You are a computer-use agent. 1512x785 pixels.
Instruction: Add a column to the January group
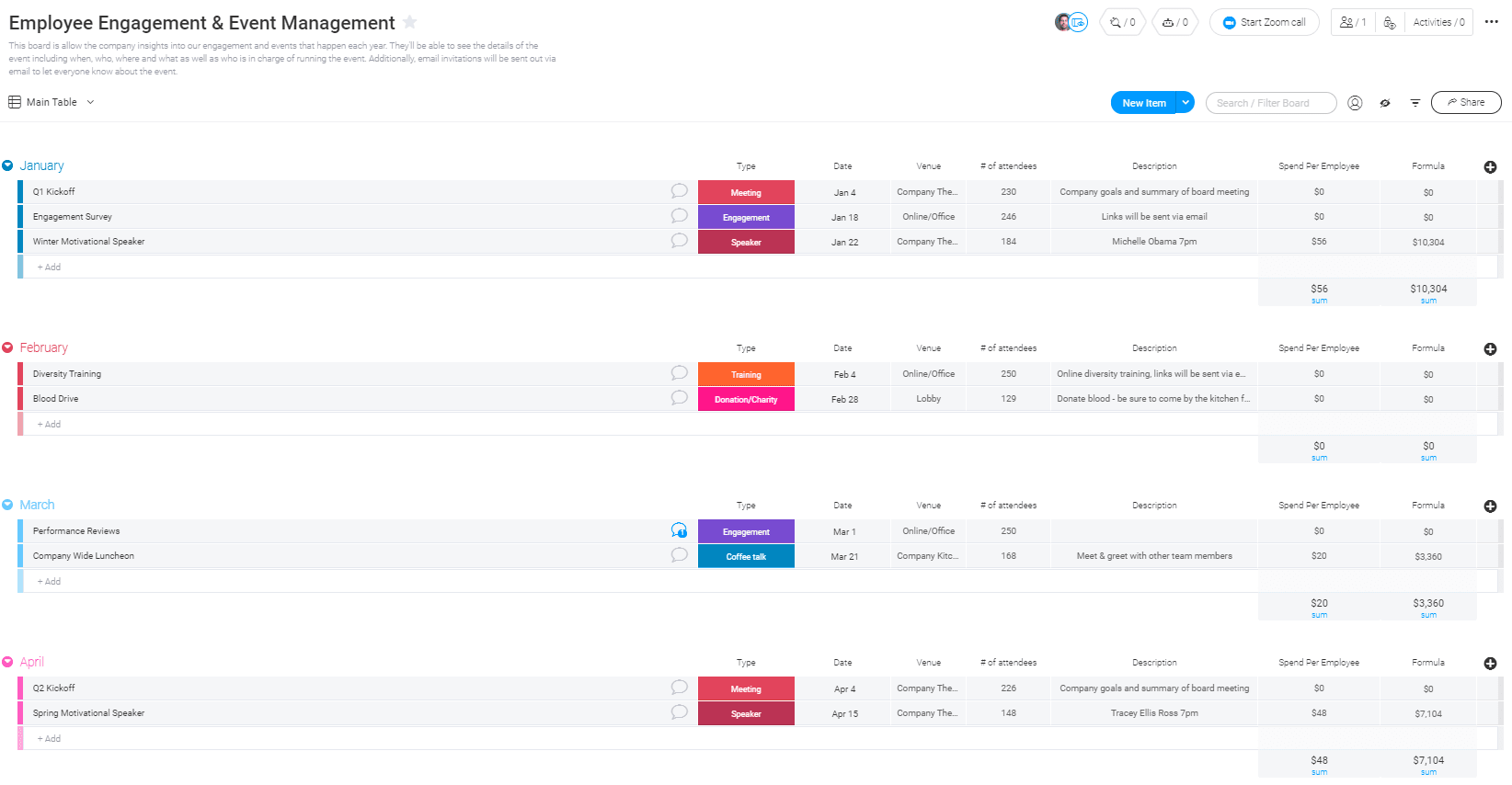[1490, 166]
